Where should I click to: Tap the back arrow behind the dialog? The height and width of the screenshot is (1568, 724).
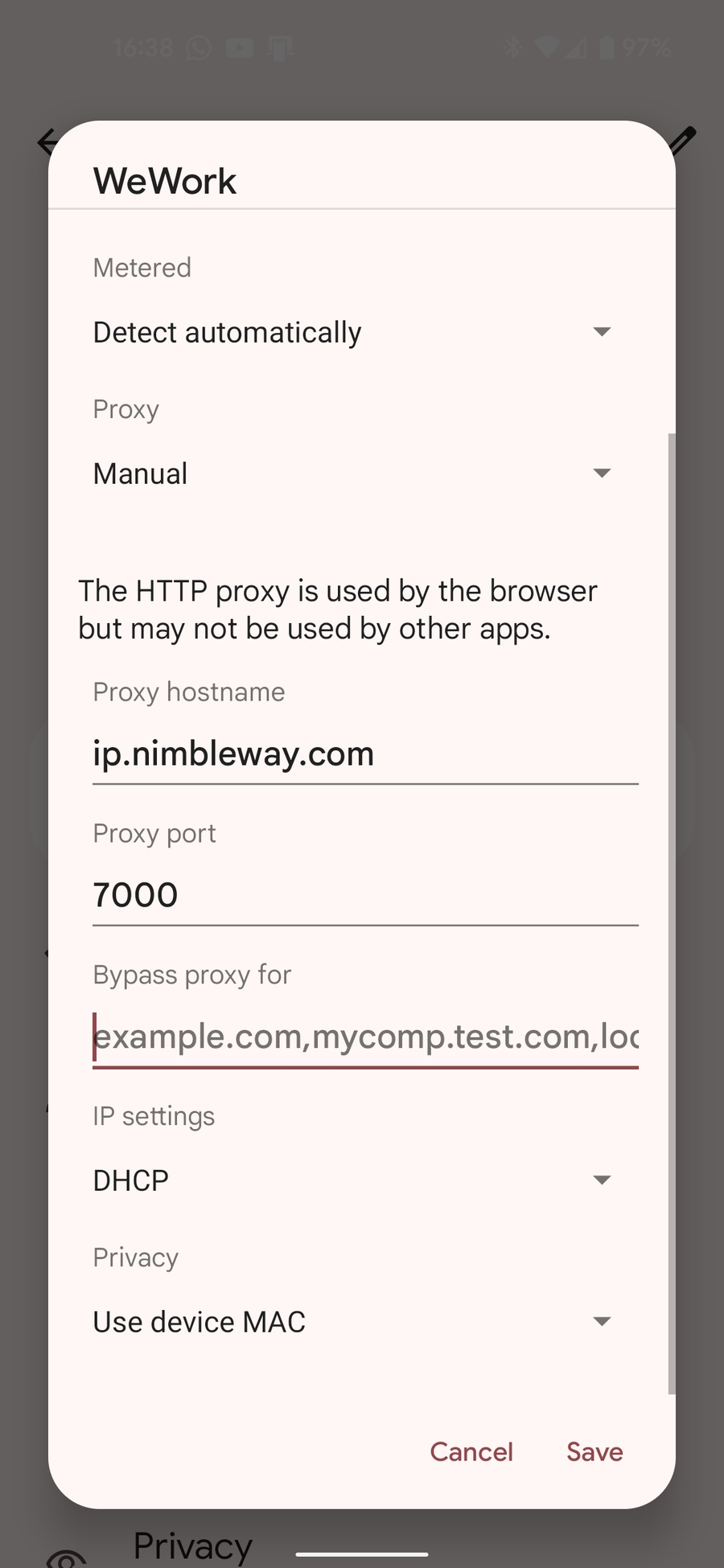tap(46, 142)
